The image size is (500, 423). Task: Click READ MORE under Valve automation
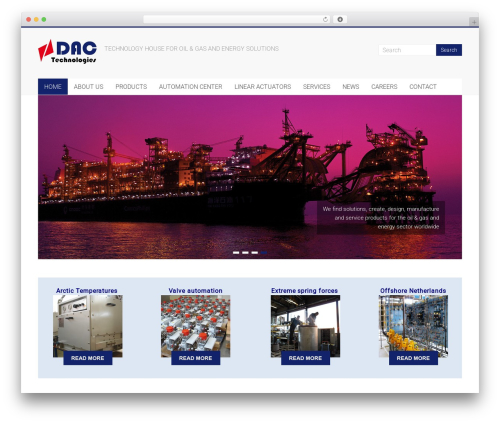(x=196, y=358)
